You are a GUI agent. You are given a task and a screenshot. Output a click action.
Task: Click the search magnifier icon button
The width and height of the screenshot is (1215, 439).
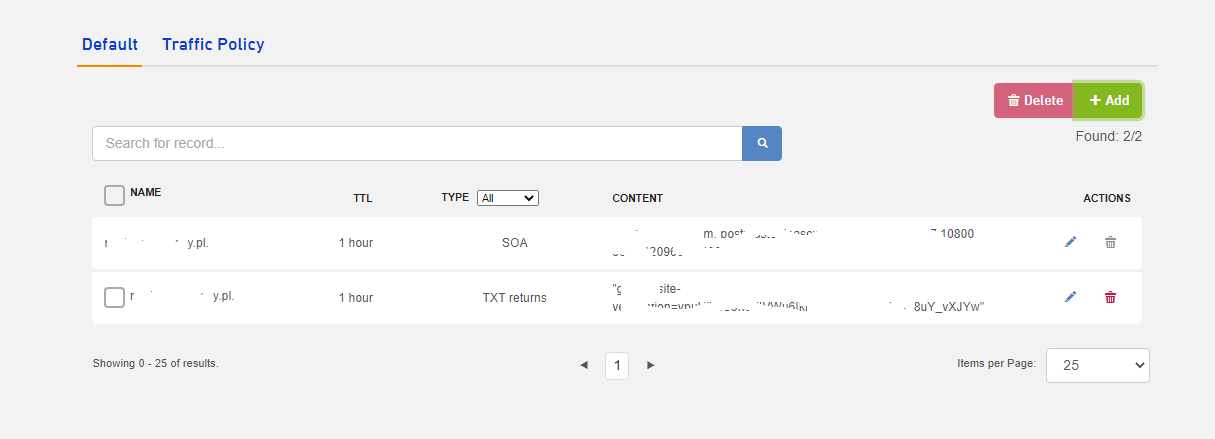point(761,143)
